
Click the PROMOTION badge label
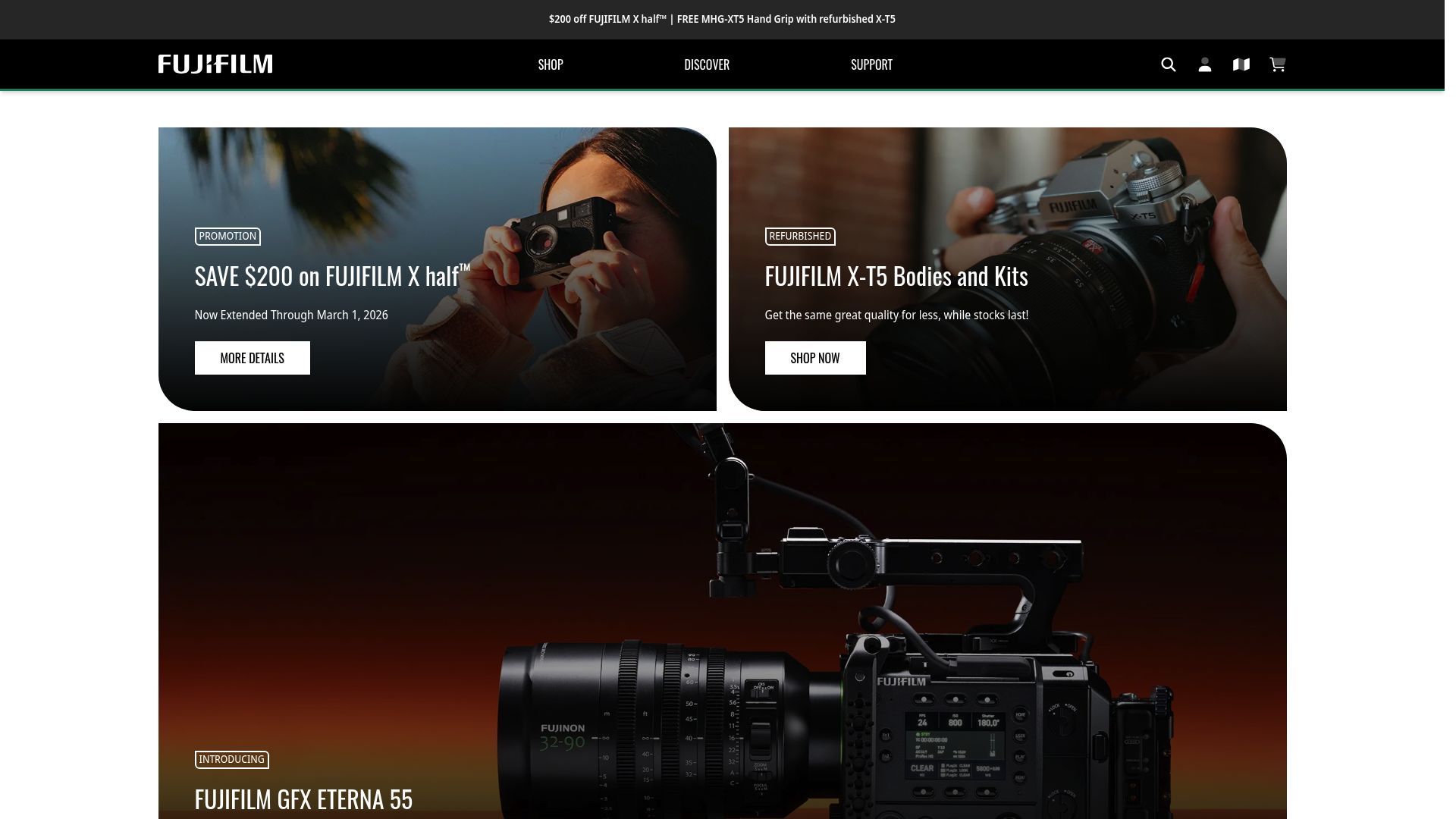click(x=227, y=237)
